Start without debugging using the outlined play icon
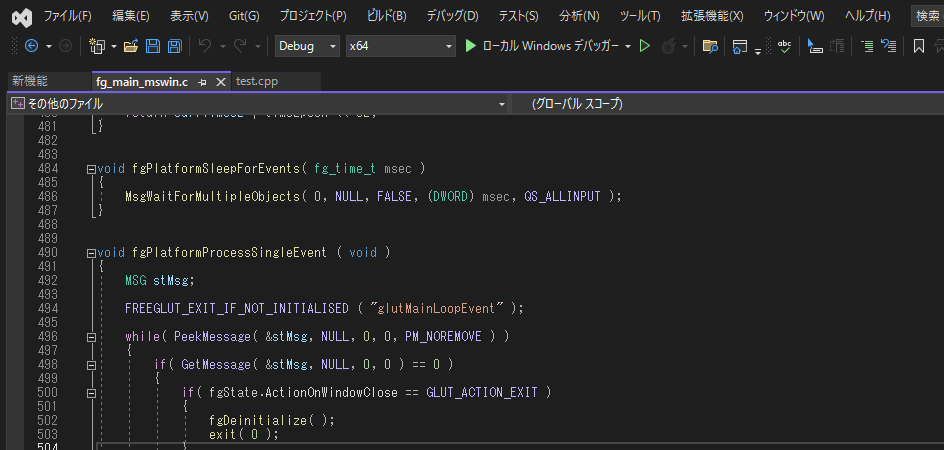944x450 pixels. tap(645, 46)
